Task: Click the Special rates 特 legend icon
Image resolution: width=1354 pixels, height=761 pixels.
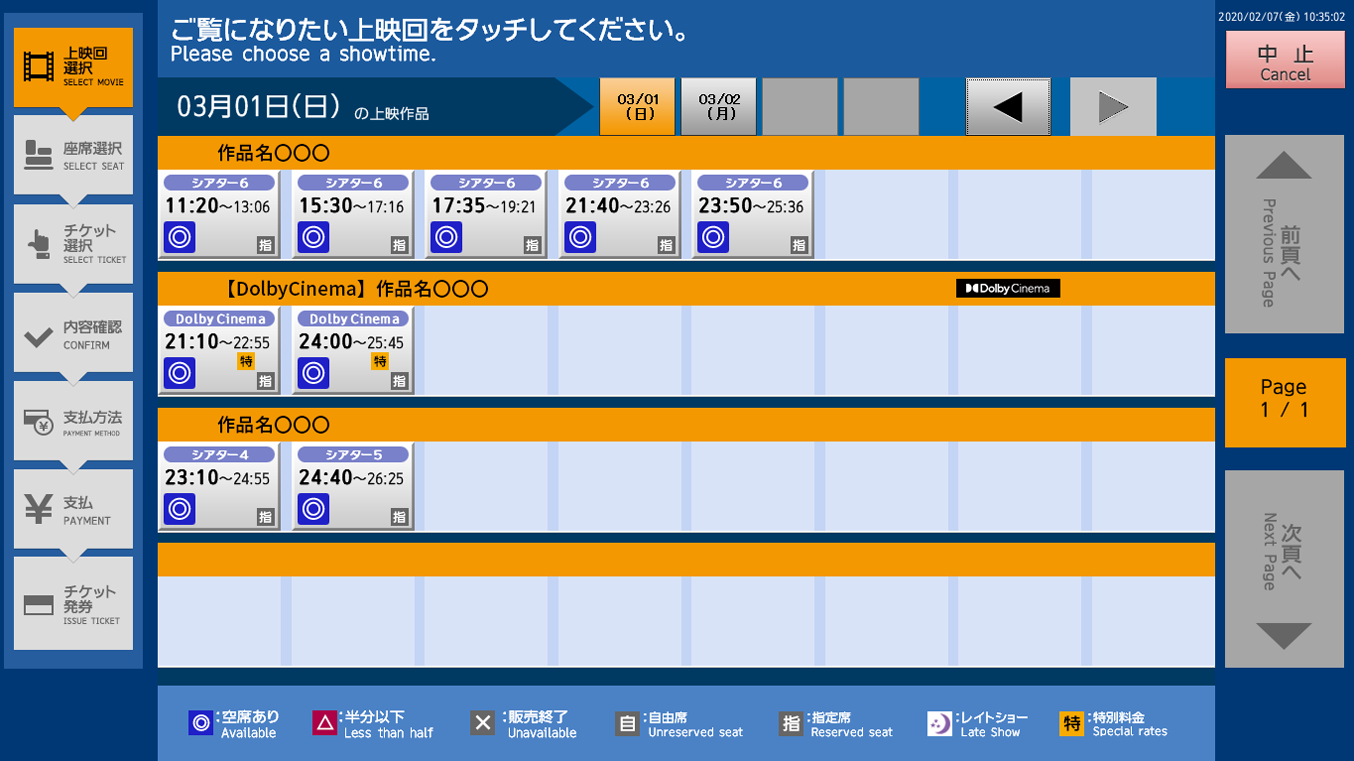Action: (x=1072, y=723)
